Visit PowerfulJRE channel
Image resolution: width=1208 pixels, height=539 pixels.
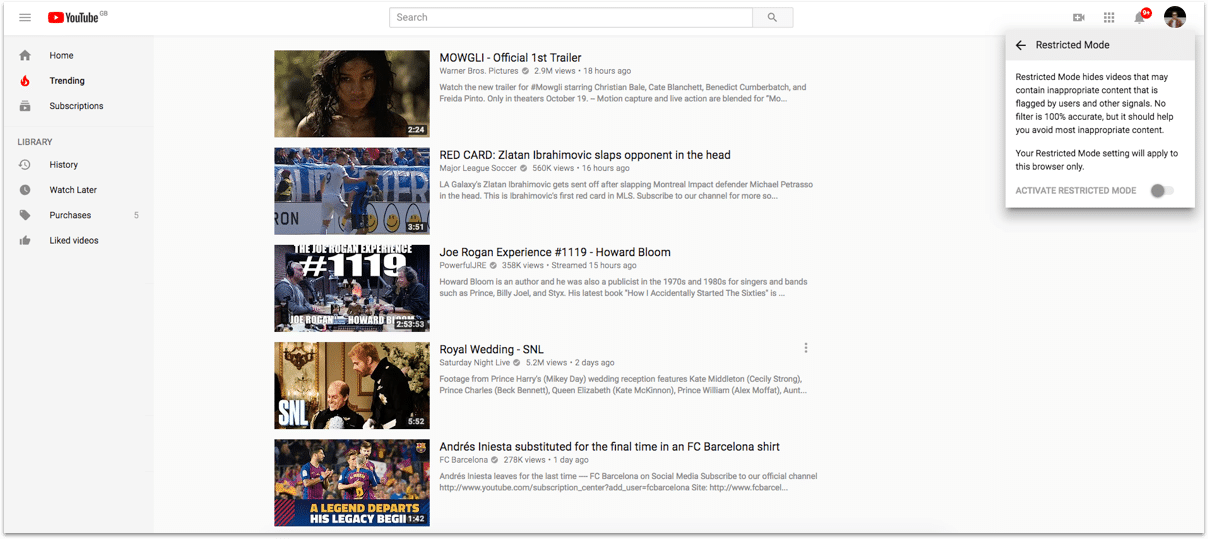point(463,265)
